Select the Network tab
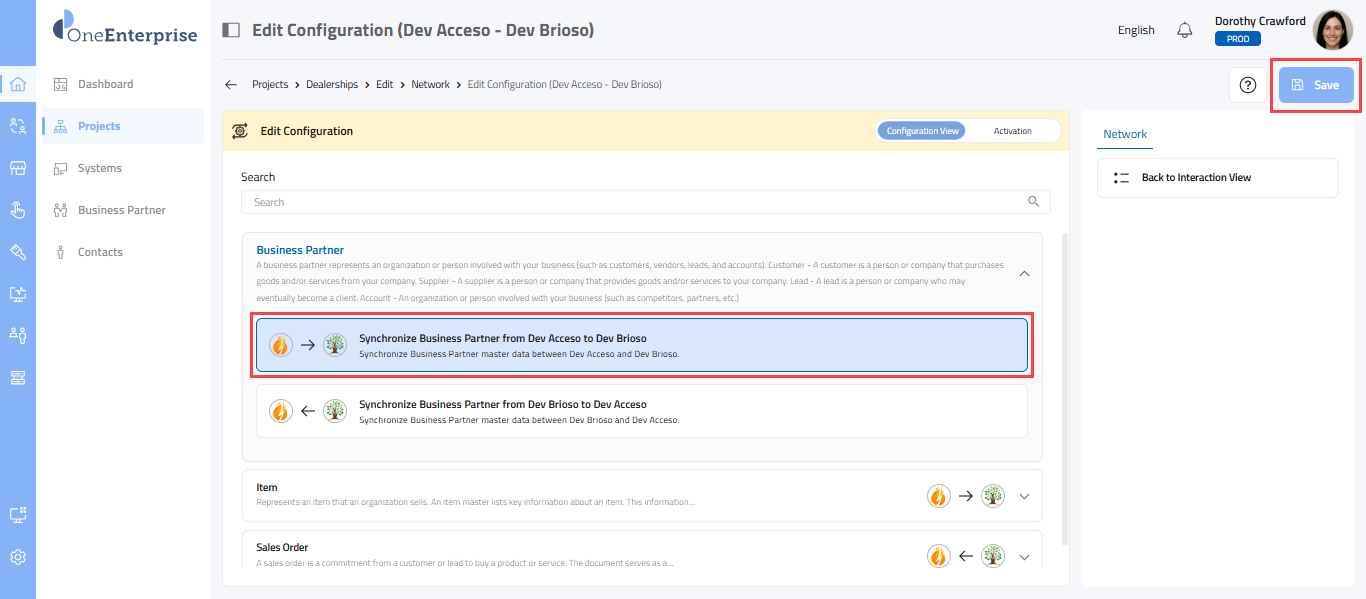 [x=1125, y=134]
